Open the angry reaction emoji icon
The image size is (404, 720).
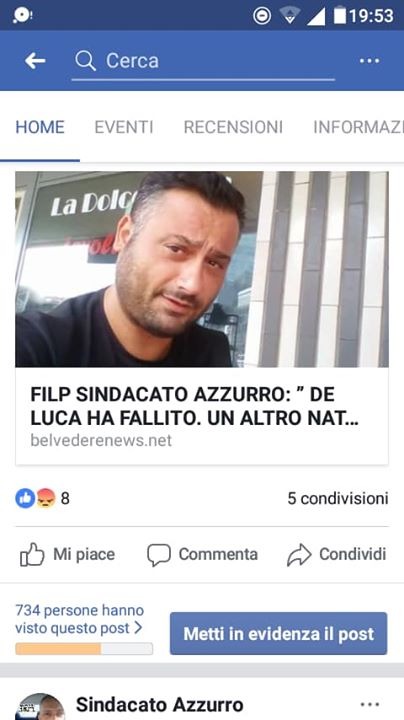point(46,498)
